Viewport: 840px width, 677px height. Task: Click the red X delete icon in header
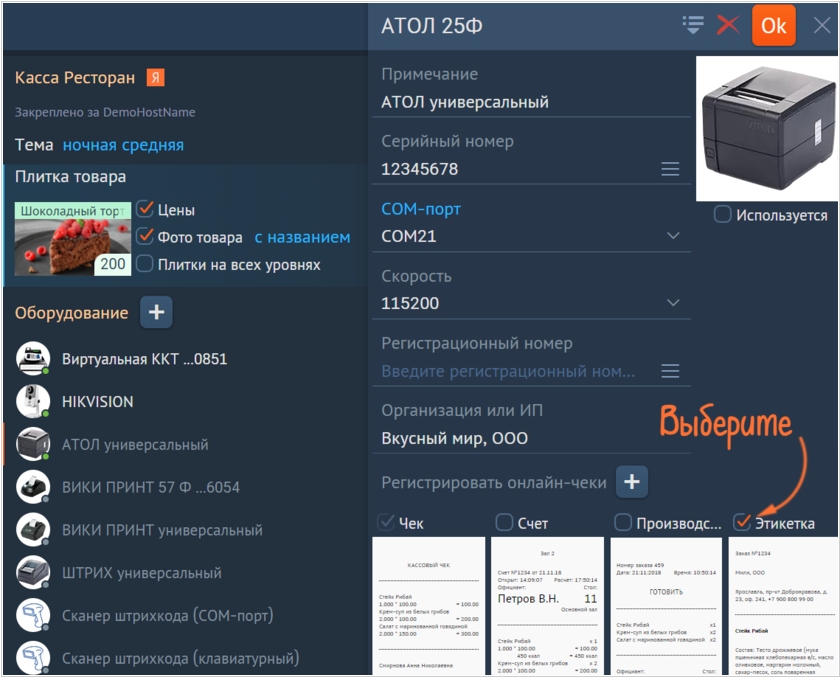pyautogui.click(x=728, y=25)
